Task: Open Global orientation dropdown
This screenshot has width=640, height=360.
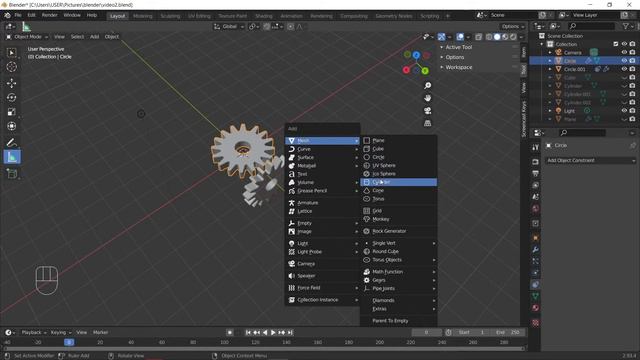Action: 229,27
